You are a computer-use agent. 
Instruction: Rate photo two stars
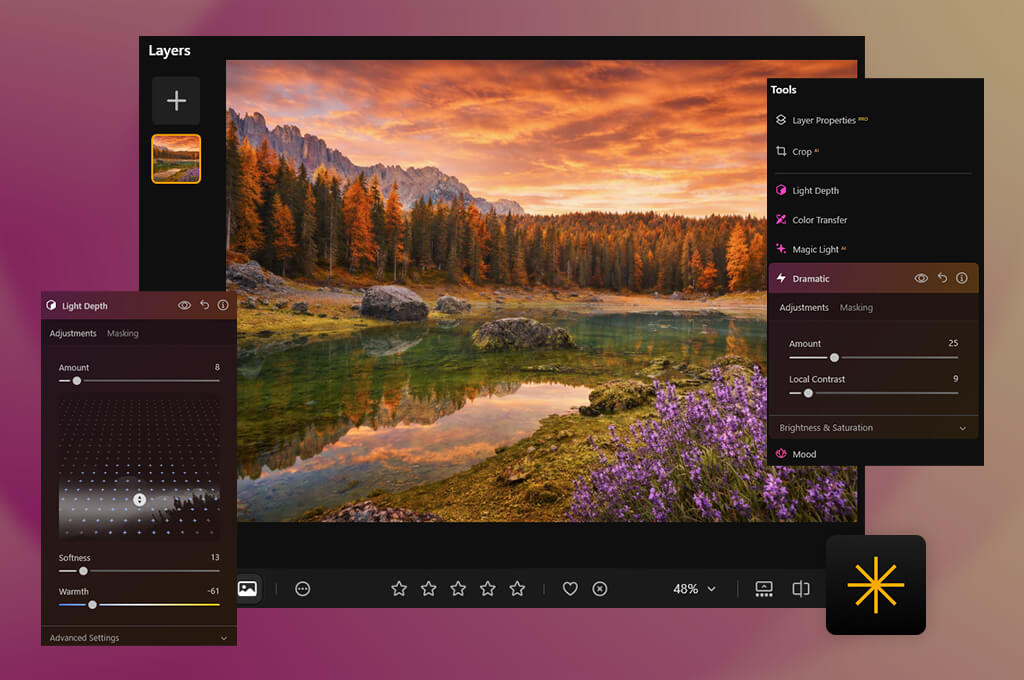pos(428,589)
